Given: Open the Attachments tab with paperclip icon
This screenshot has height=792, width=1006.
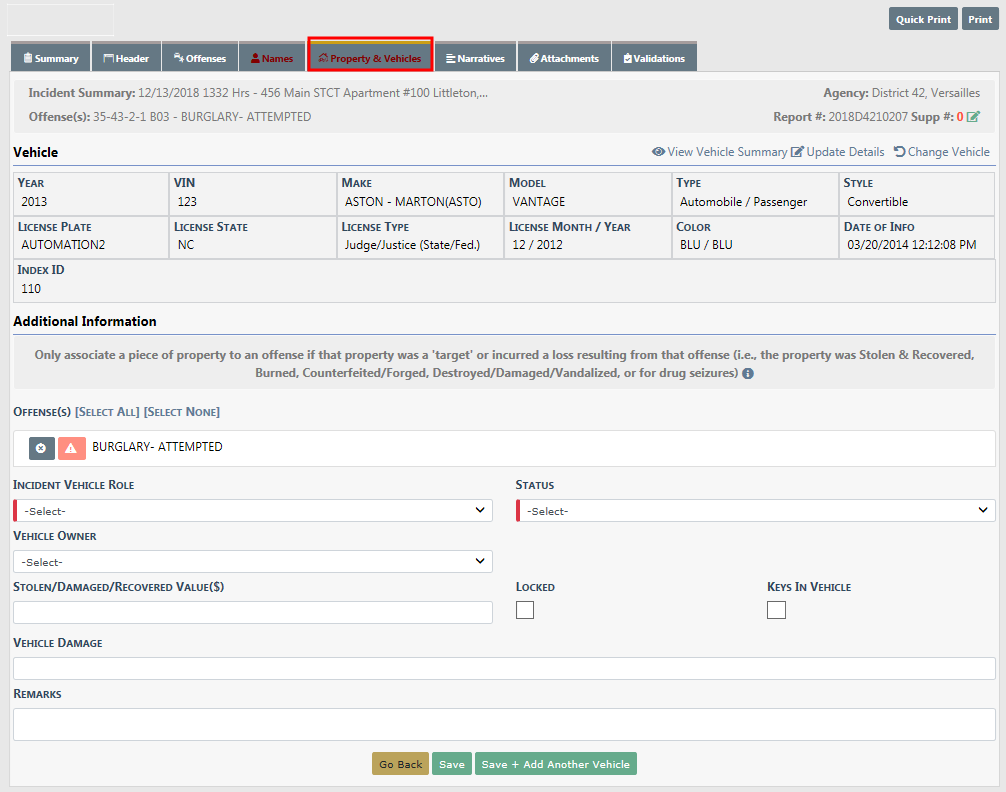Looking at the screenshot, I should [x=564, y=58].
